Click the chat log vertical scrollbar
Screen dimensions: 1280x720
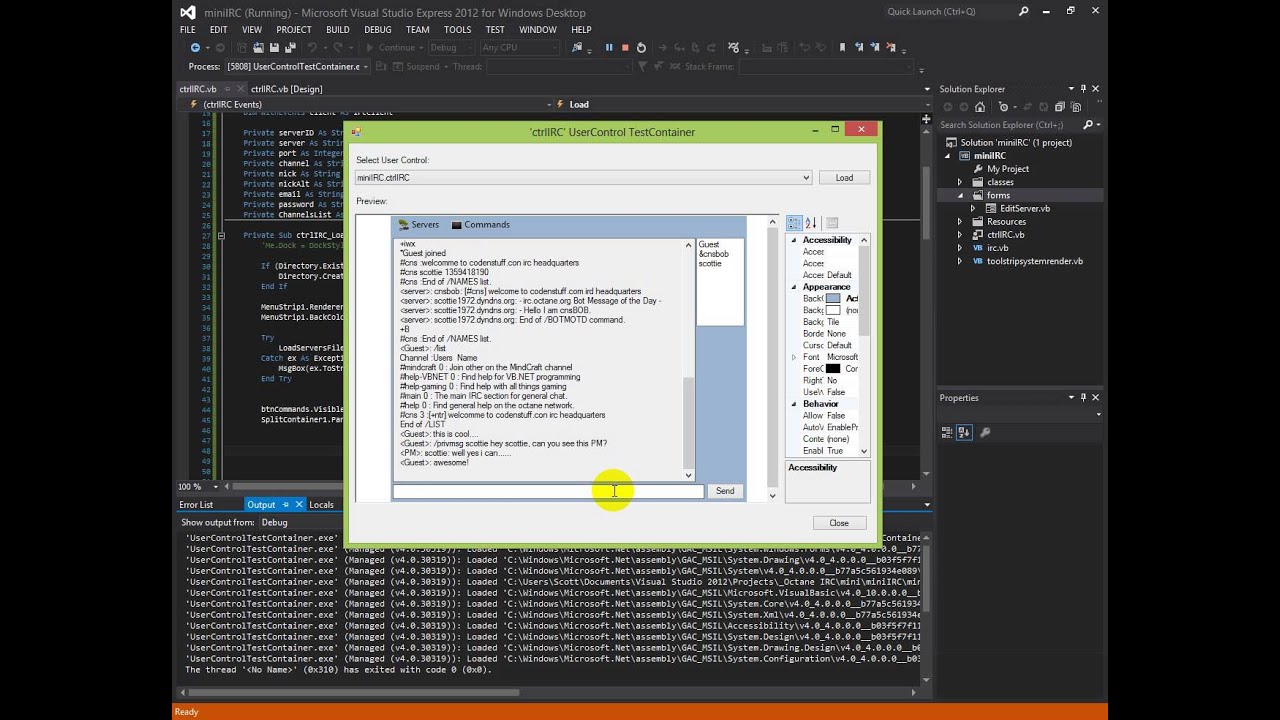pyautogui.click(x=689, y=360)
